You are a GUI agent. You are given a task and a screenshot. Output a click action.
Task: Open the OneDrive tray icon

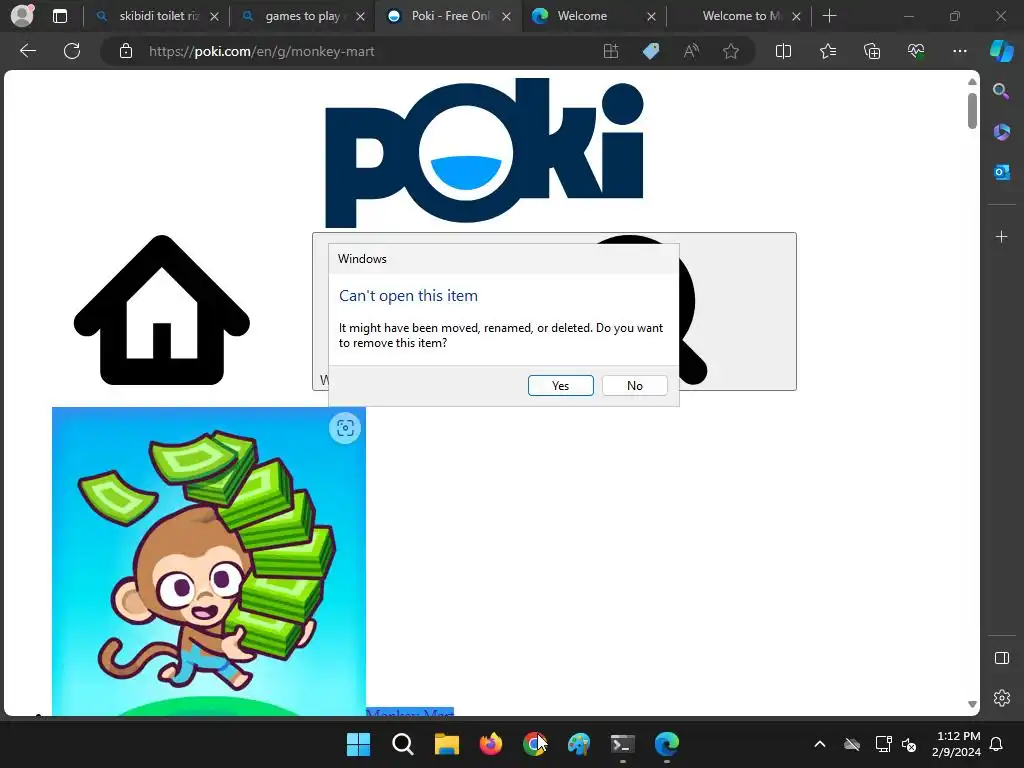[x=852, y=744]
